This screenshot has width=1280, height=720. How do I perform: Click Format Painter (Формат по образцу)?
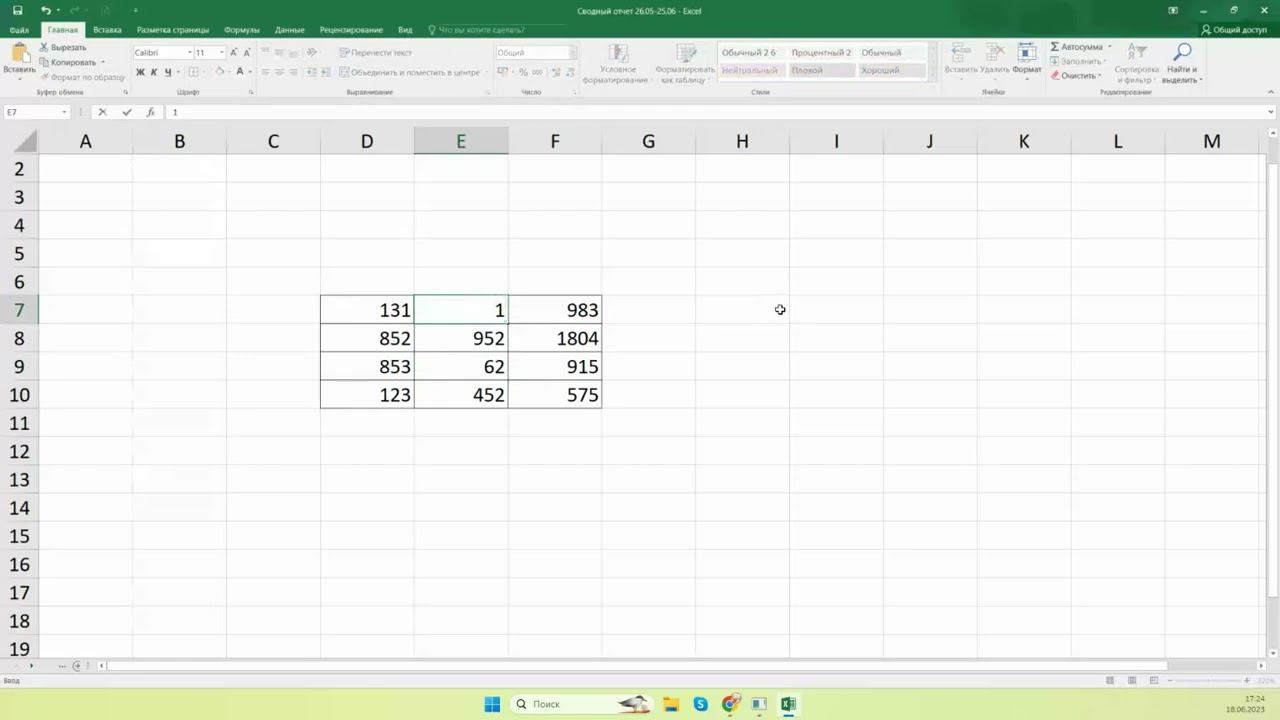82,77
